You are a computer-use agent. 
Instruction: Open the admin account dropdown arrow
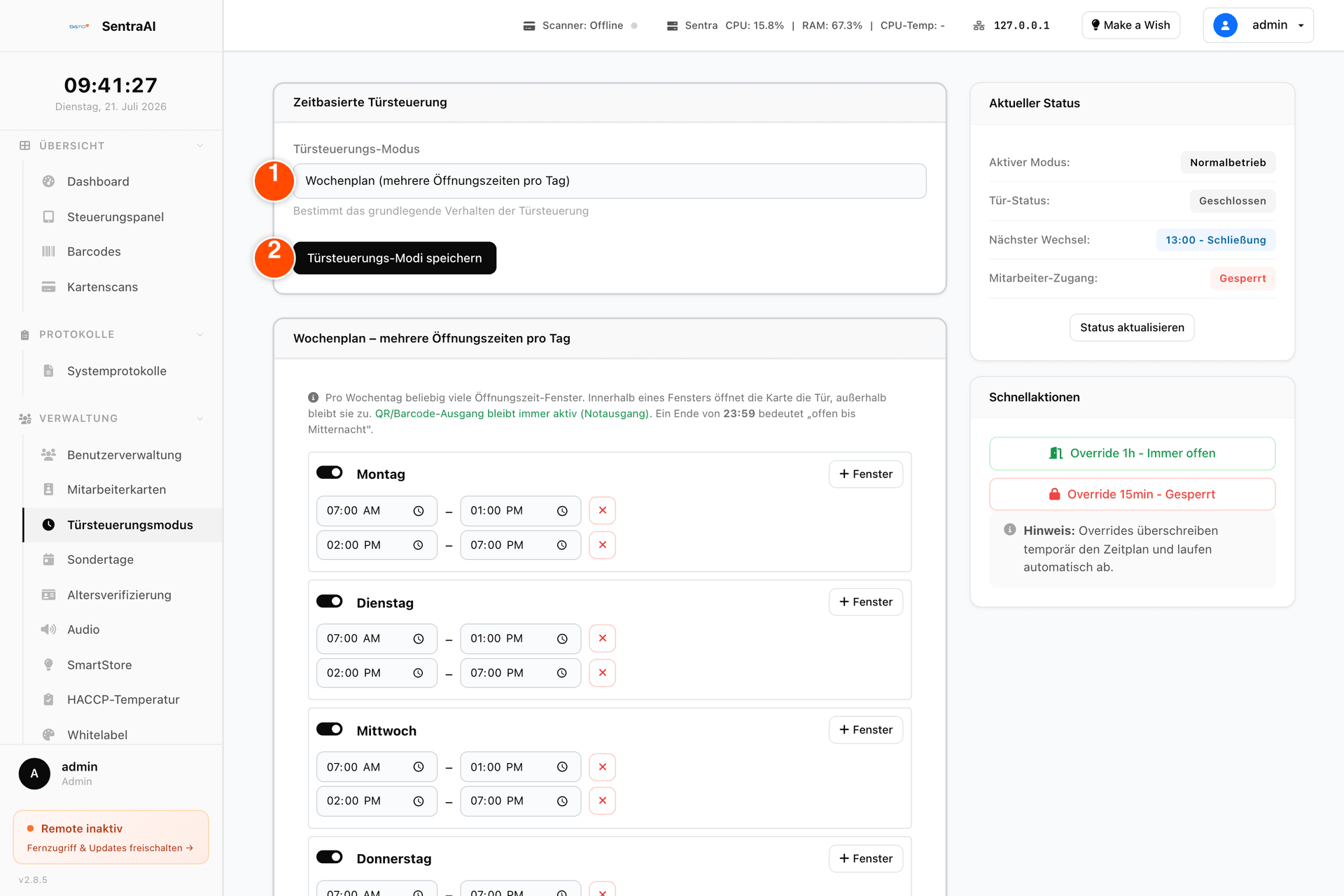click(1301, 26)
